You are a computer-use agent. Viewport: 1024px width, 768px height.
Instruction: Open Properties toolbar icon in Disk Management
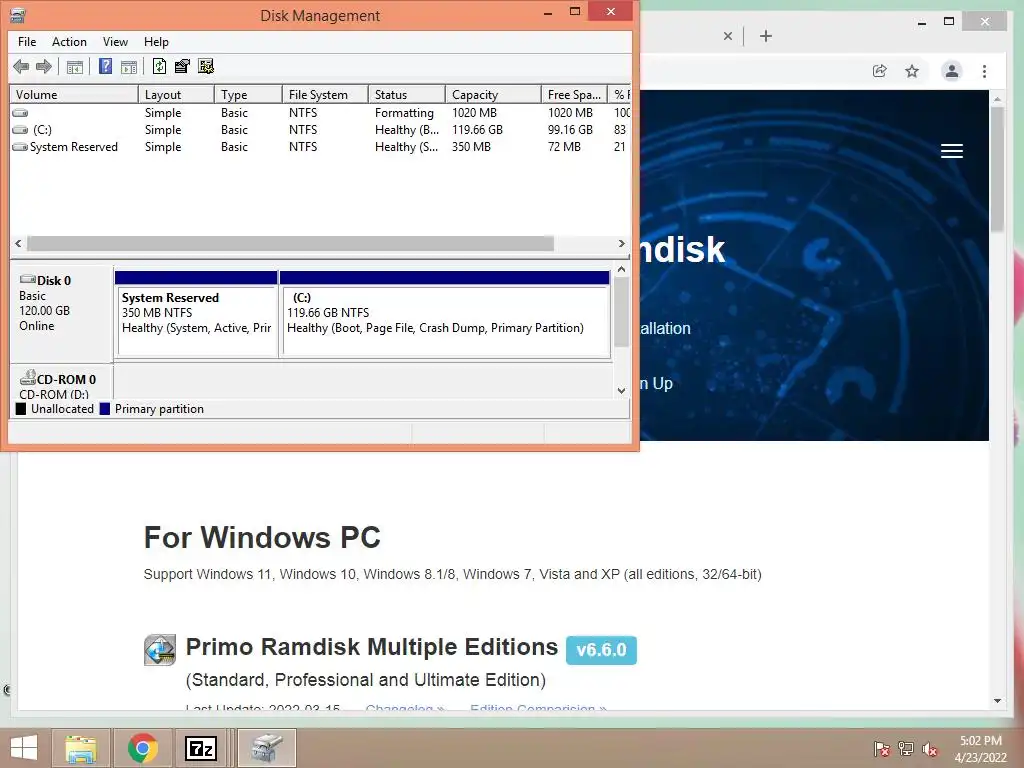(x=182, y=67)
